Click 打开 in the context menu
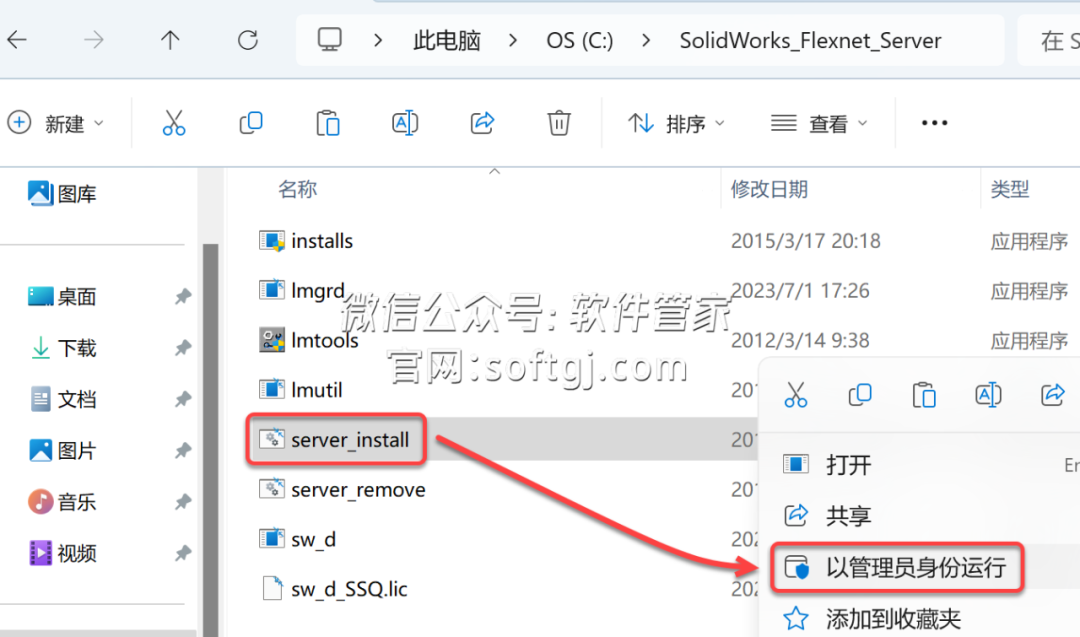The image size is (1080, 637). click(849, 465)
